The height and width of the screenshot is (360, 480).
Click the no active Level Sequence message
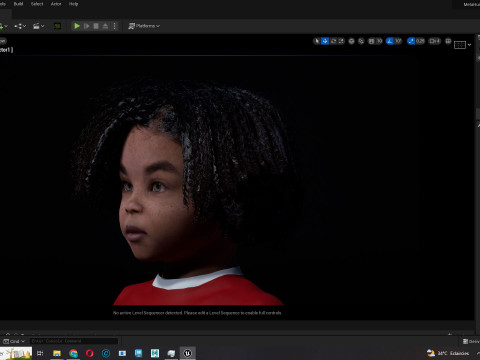197,313
